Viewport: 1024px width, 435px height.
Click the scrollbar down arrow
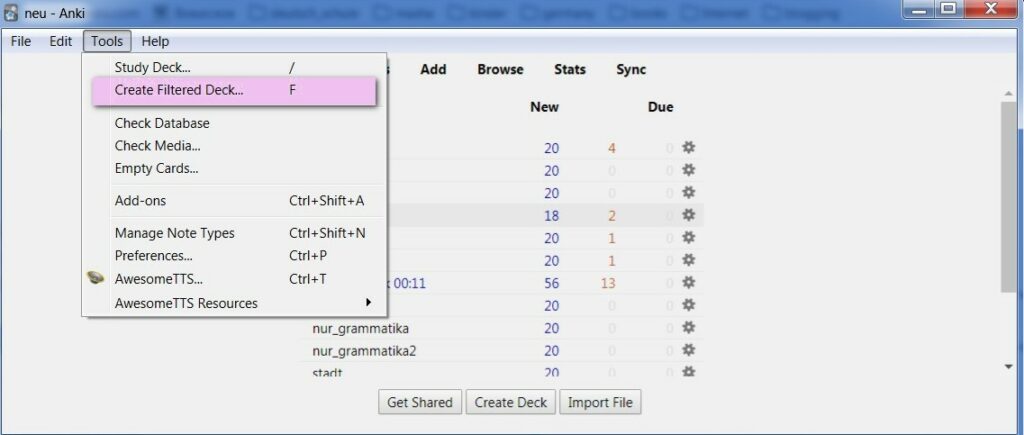[1009, 367]
